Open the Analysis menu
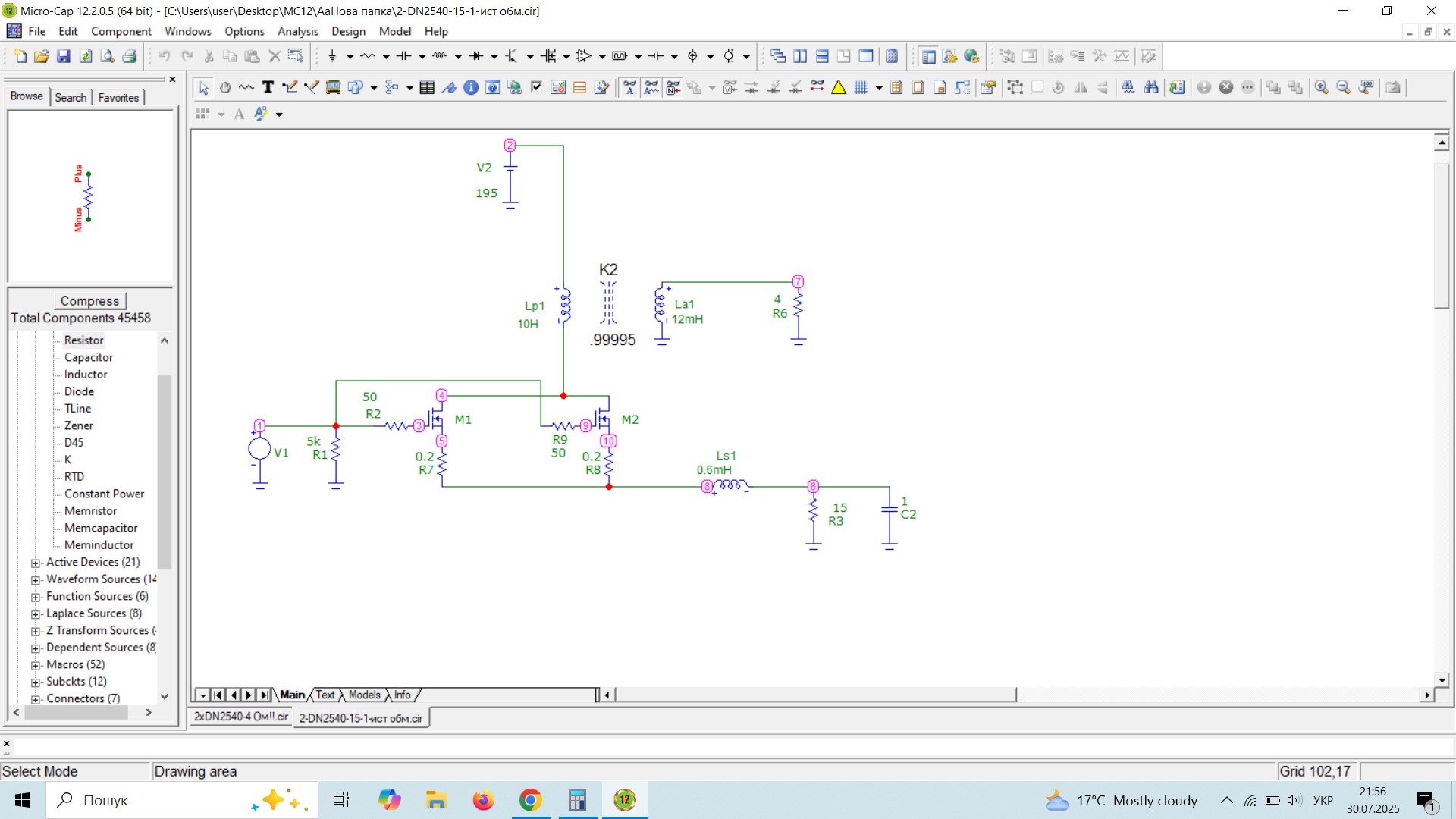 coord(297,31)
